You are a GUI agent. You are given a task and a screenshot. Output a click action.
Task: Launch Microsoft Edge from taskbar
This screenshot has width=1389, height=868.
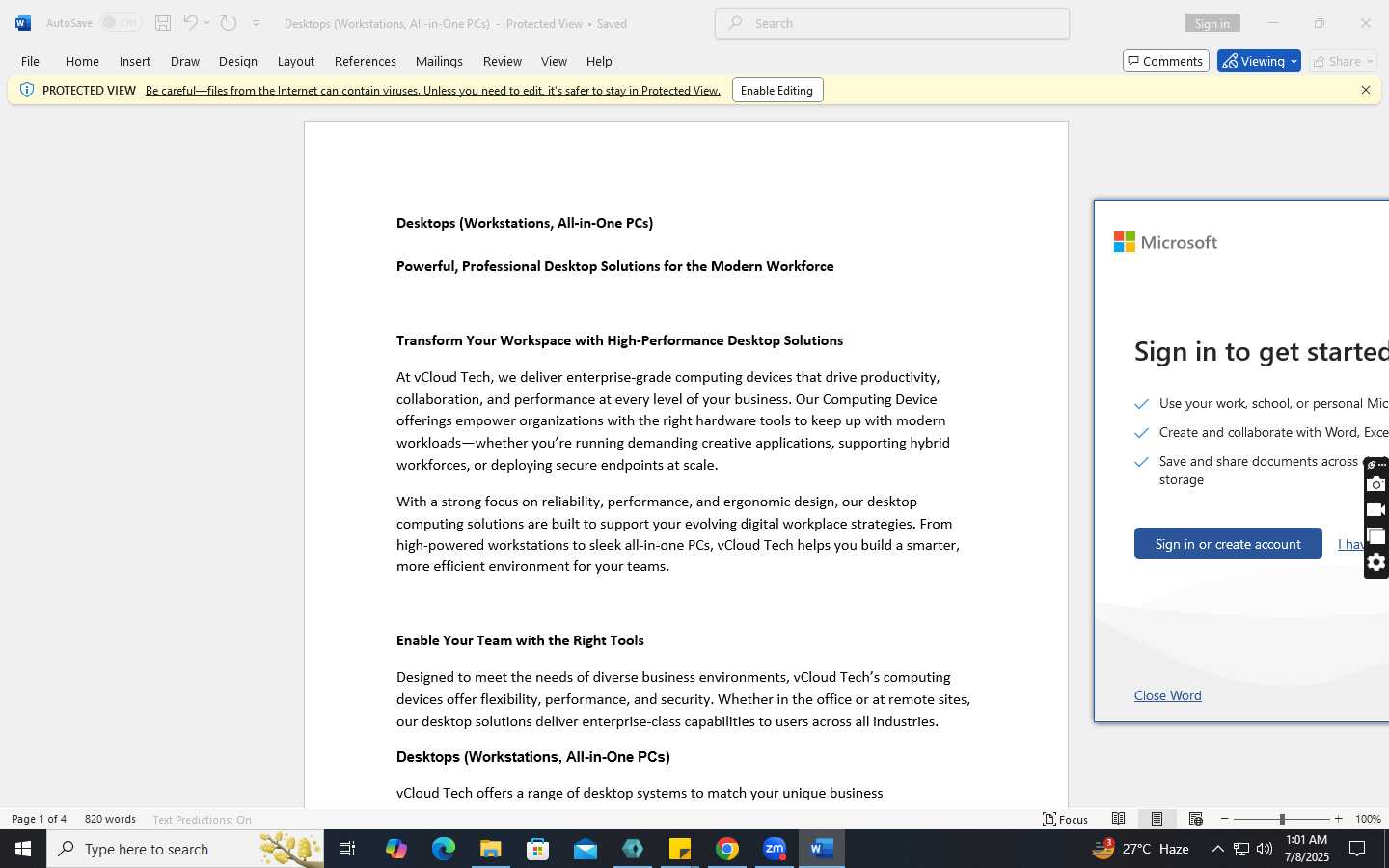coord(443,849)
